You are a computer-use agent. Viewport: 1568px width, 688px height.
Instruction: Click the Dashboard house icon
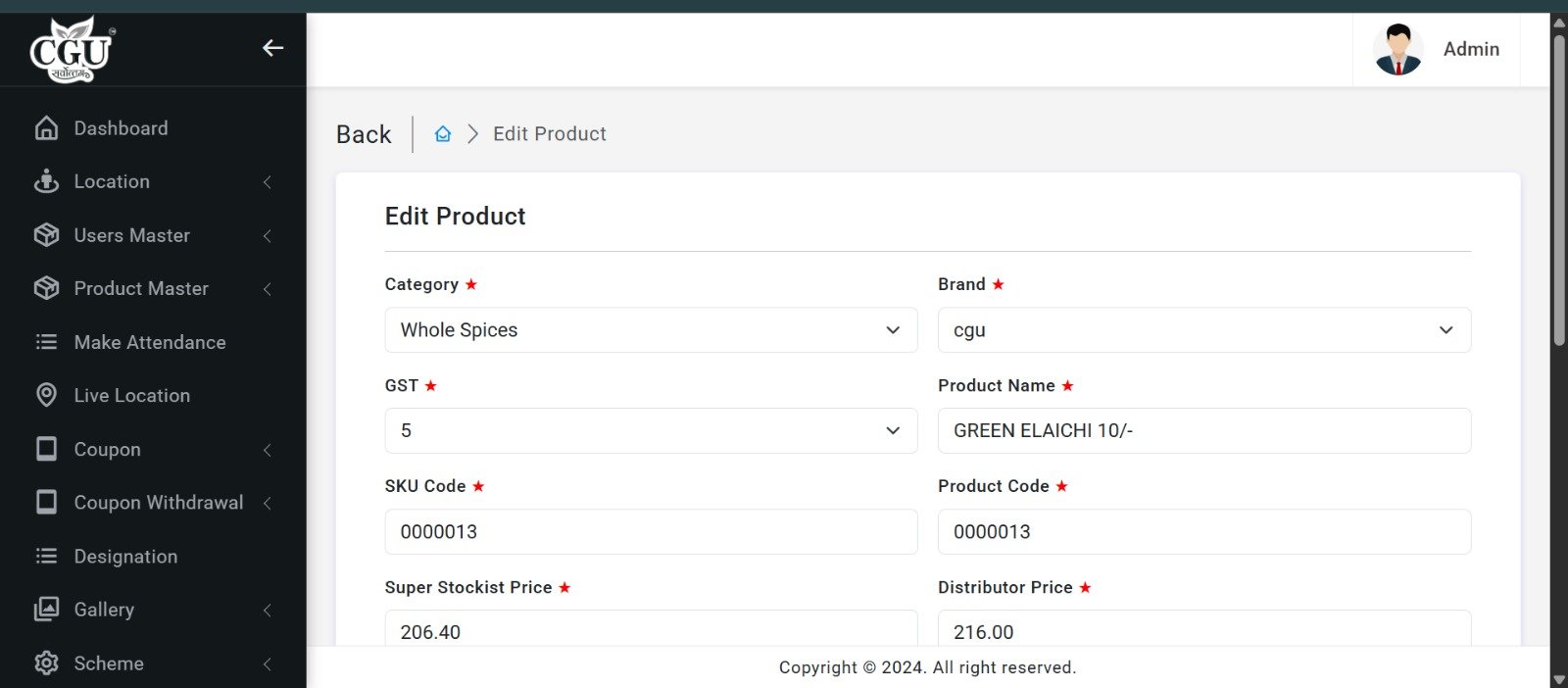[46, 128]
